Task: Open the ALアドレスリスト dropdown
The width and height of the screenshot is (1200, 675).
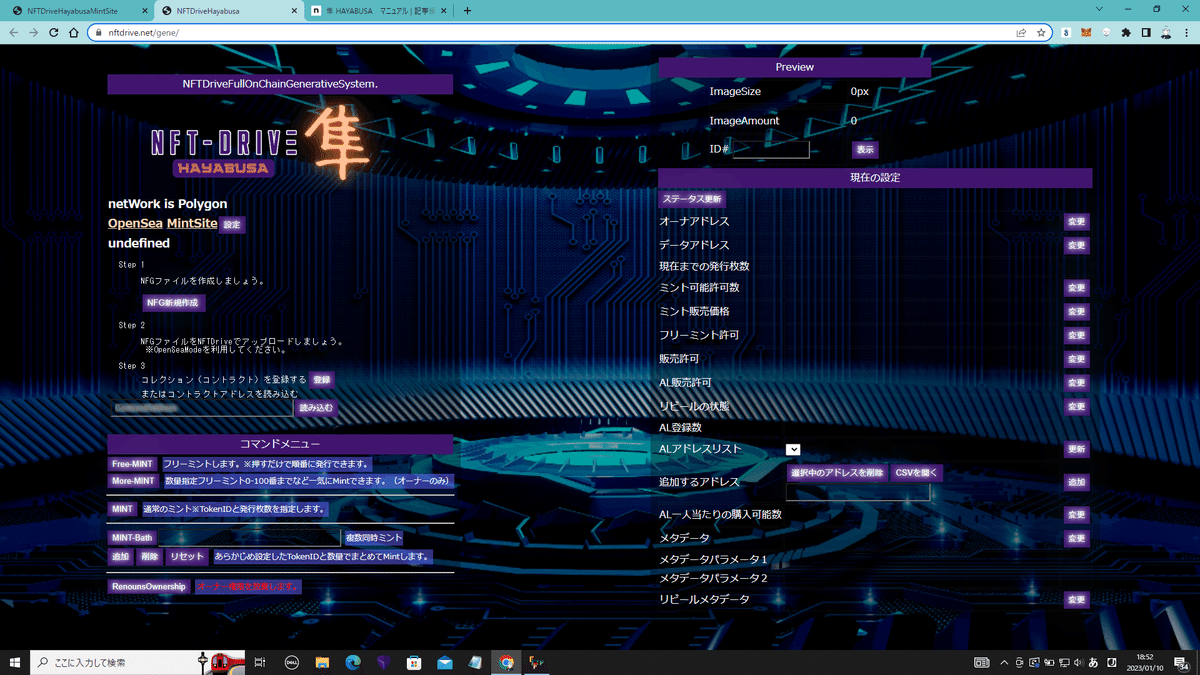Action: [x=793, y=450]
